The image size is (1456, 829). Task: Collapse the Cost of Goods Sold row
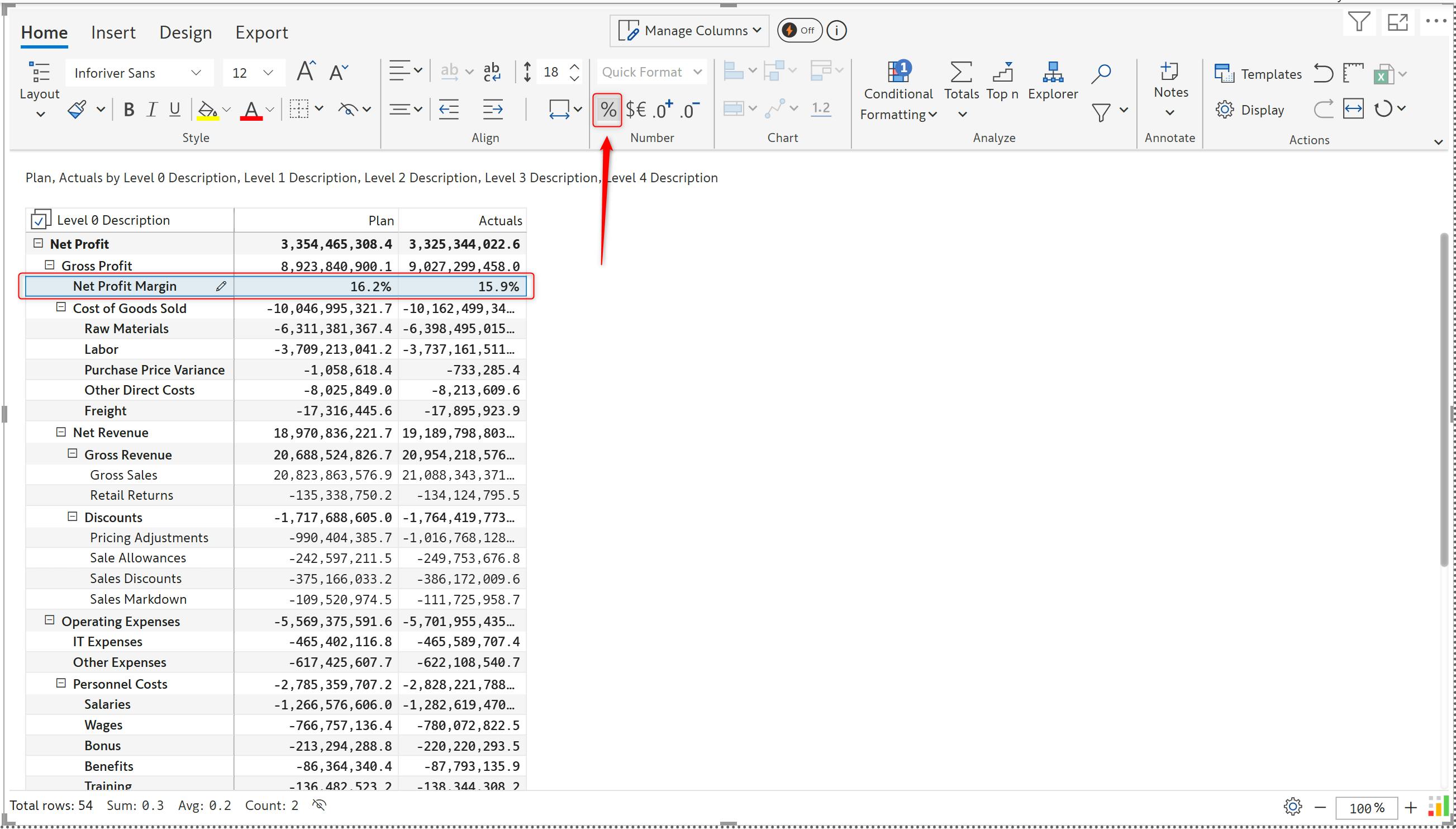(61, 307)
